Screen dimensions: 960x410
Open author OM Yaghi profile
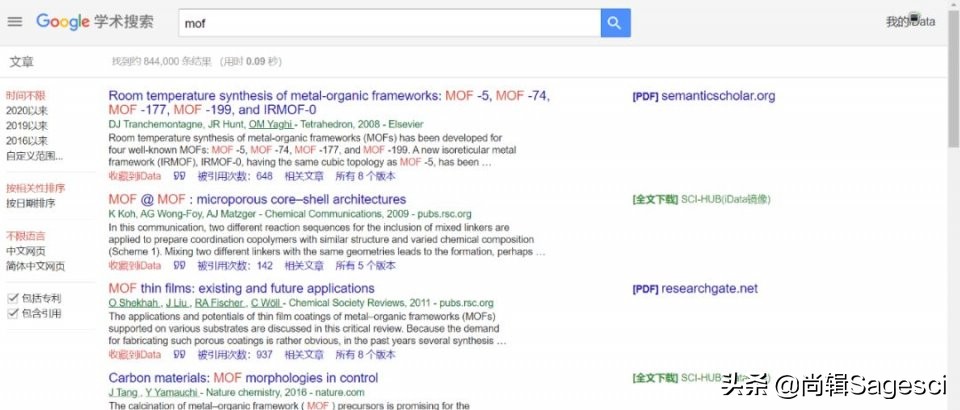click(270, 124)
